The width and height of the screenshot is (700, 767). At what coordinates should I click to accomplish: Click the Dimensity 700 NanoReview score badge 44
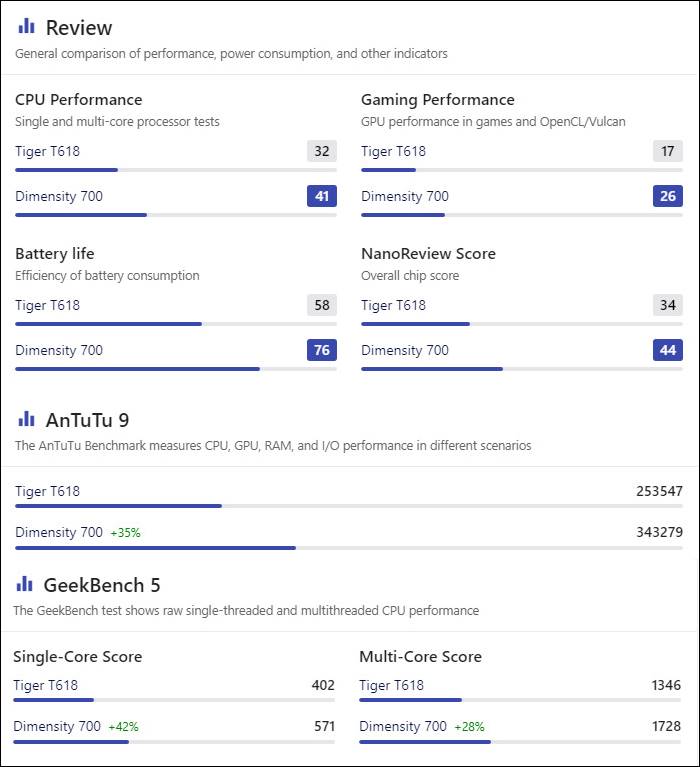pyautogui.click(x=667, y=350)
